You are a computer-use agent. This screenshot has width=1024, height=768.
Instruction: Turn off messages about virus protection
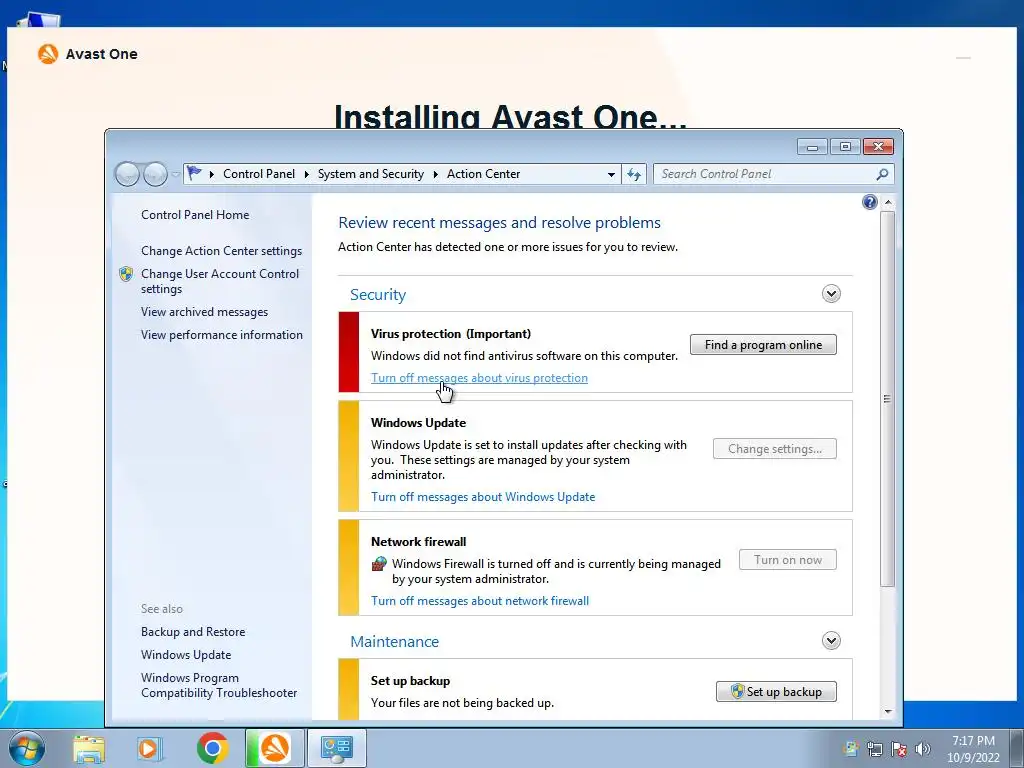click(479, 378)
